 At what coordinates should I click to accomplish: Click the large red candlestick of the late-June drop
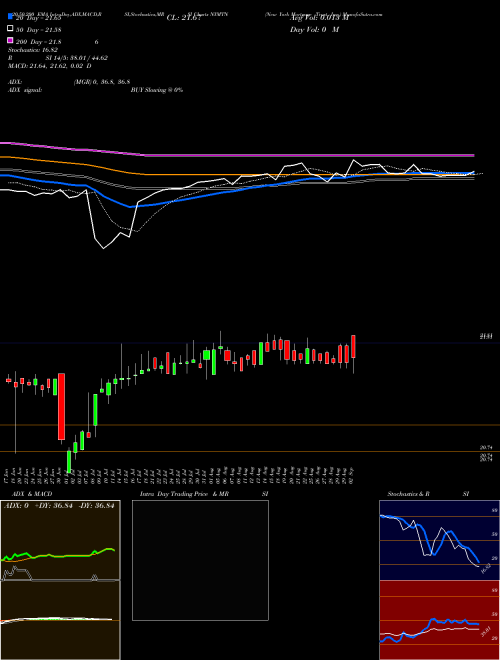point(61,406)
